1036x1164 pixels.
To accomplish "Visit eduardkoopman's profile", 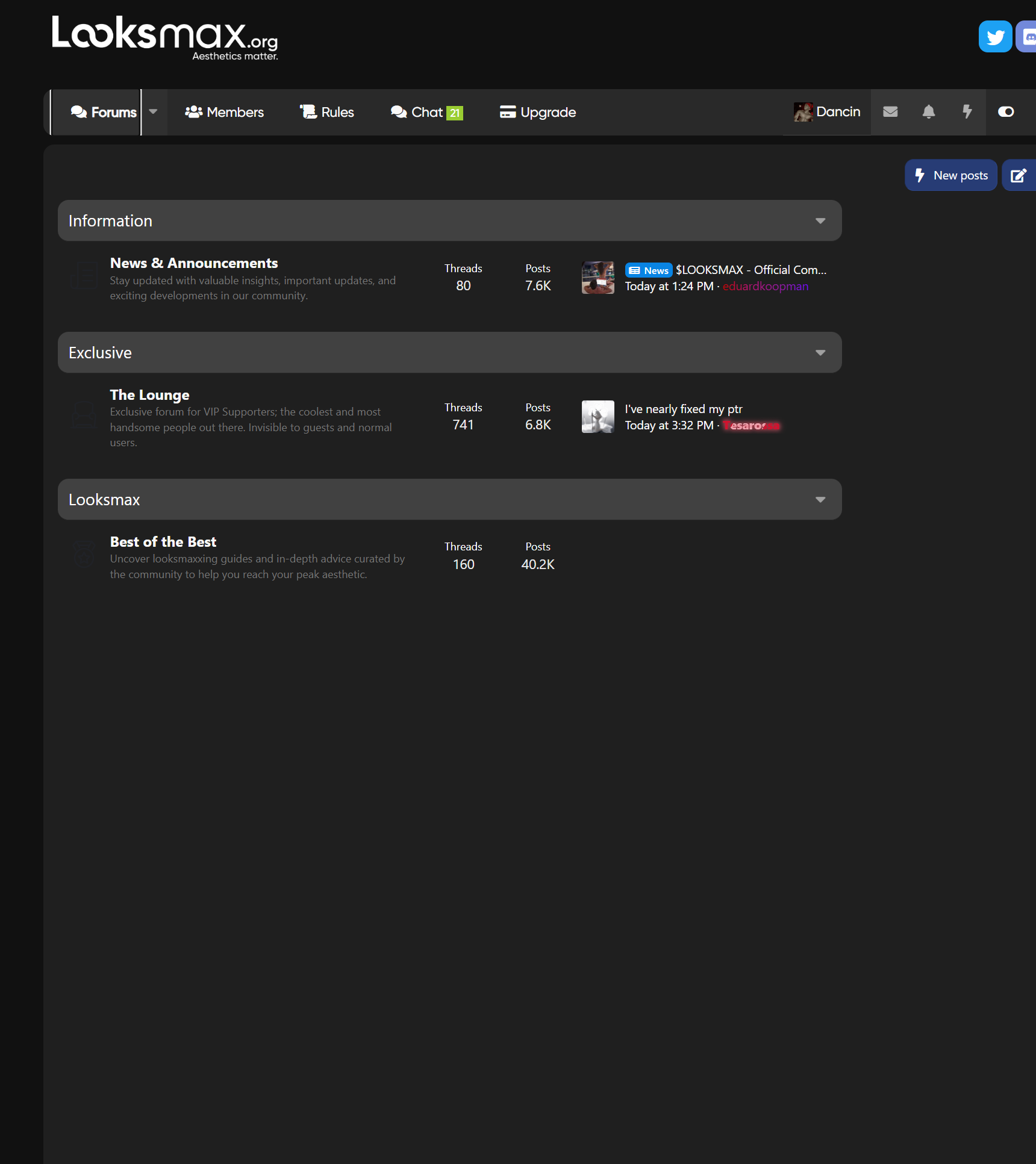I will (766, 286).
